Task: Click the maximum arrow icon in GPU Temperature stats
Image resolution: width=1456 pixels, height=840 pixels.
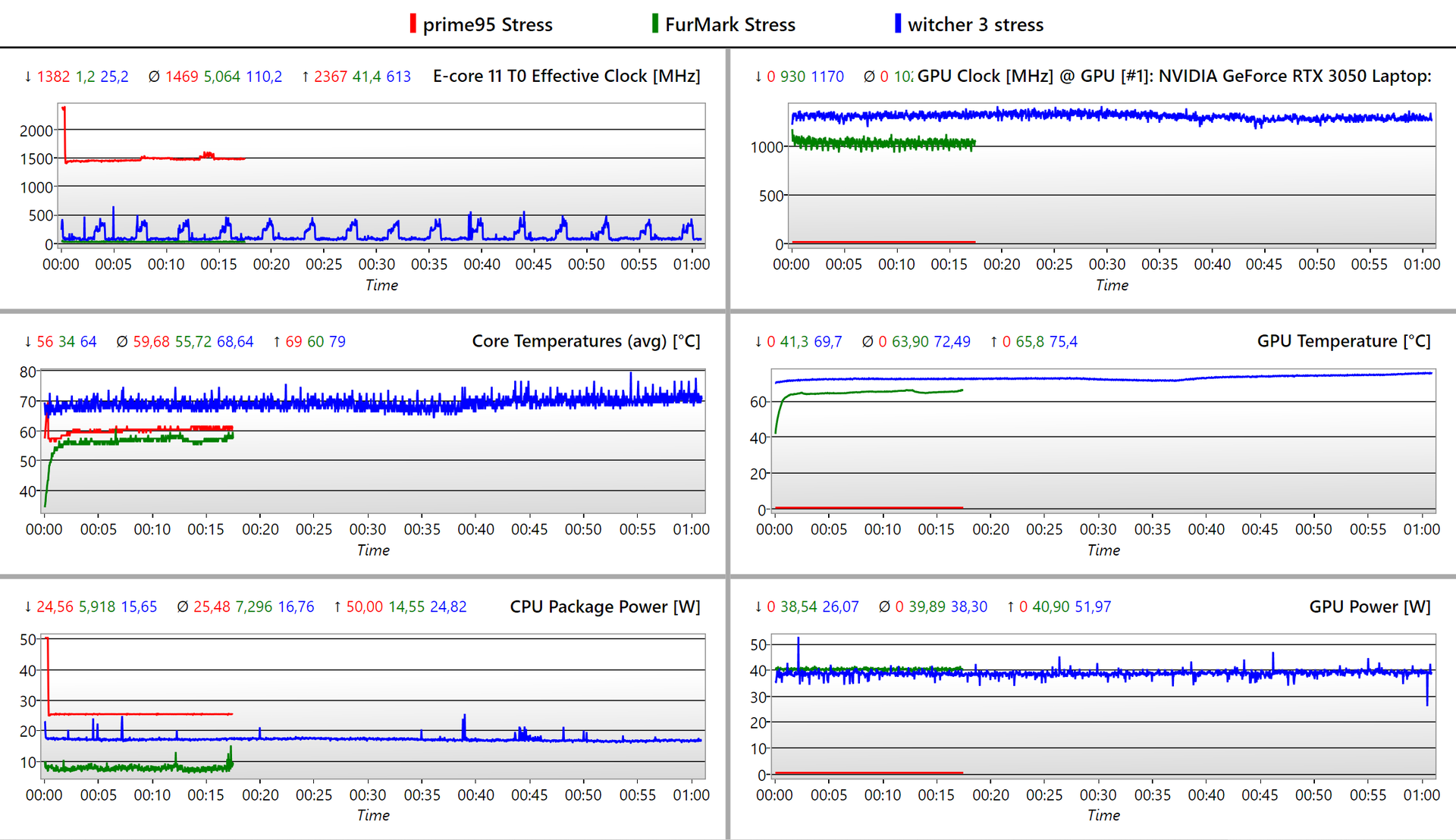Action: point(993,342)
